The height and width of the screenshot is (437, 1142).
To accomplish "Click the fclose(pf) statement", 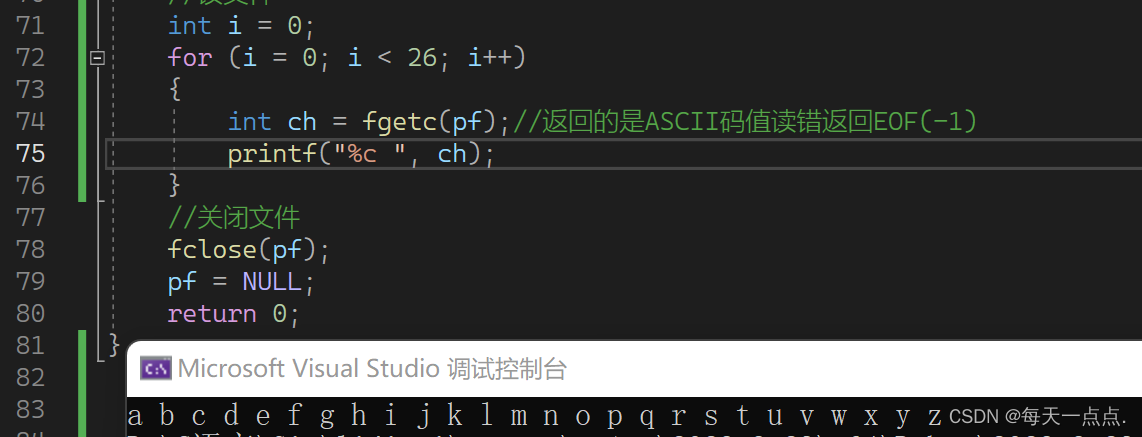I will [249, 251].
